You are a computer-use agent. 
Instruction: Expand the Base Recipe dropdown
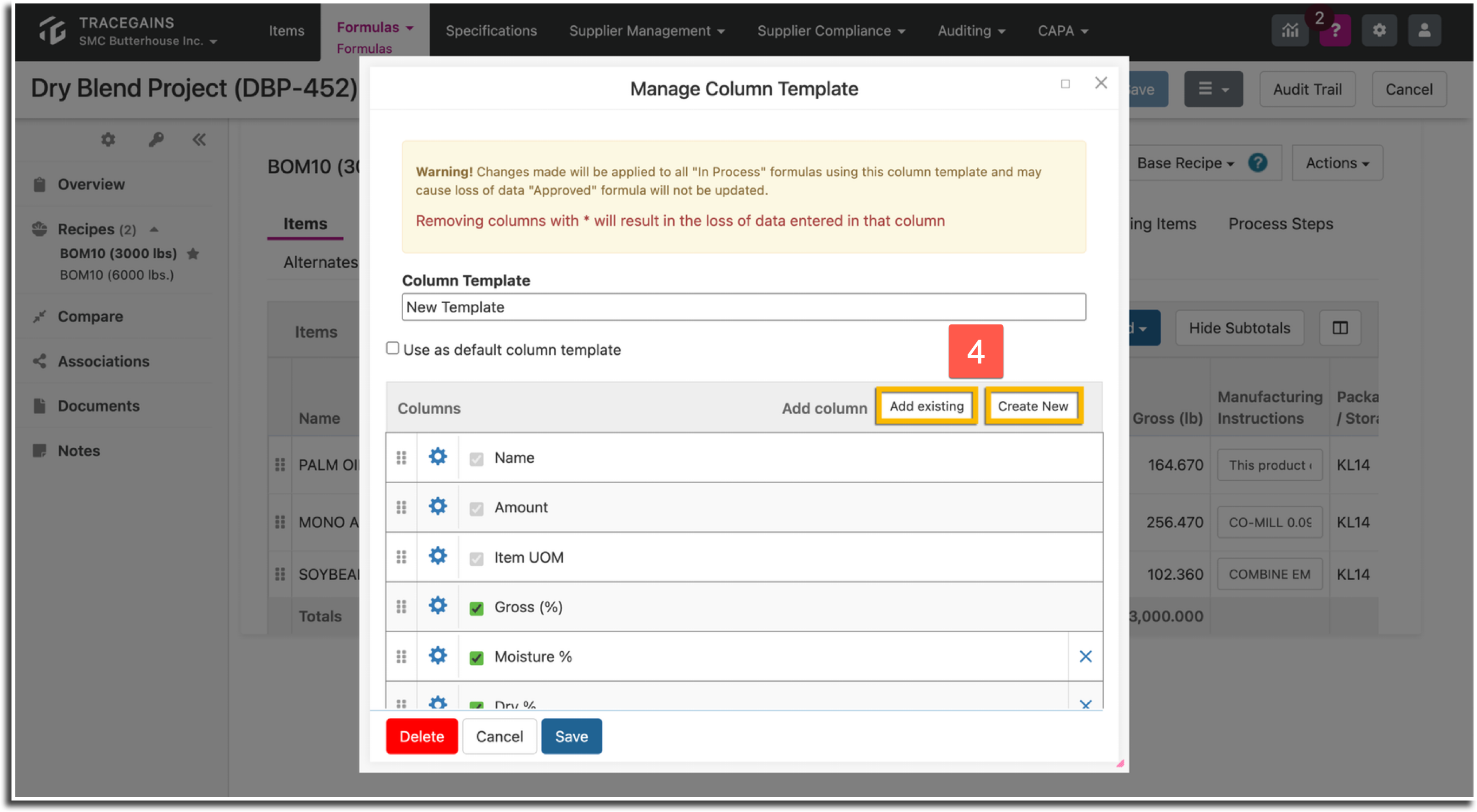pos(1185,163)
